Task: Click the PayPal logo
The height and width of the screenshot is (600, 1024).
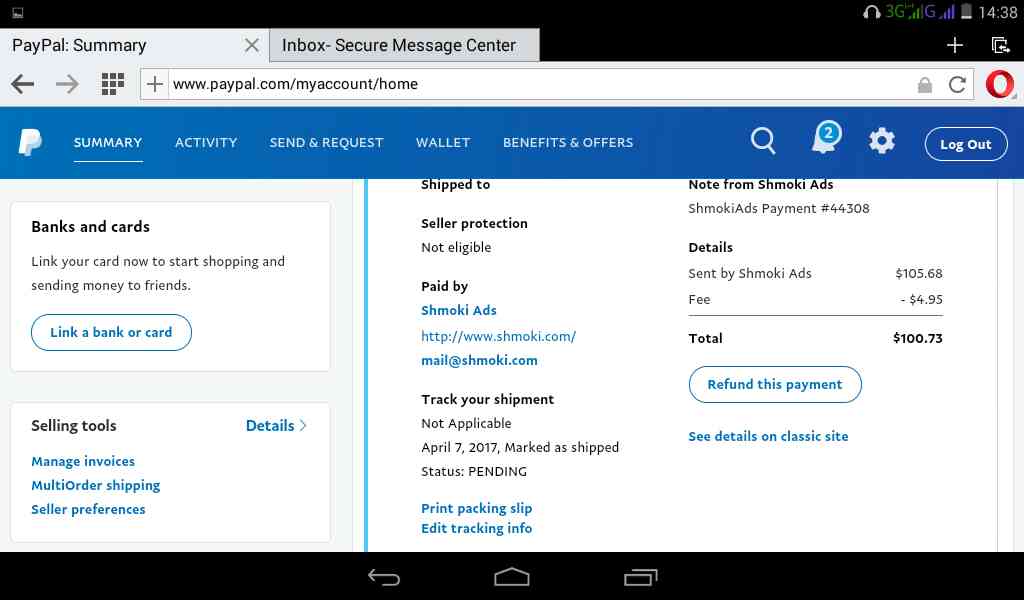Action: [x=30, y=142]
